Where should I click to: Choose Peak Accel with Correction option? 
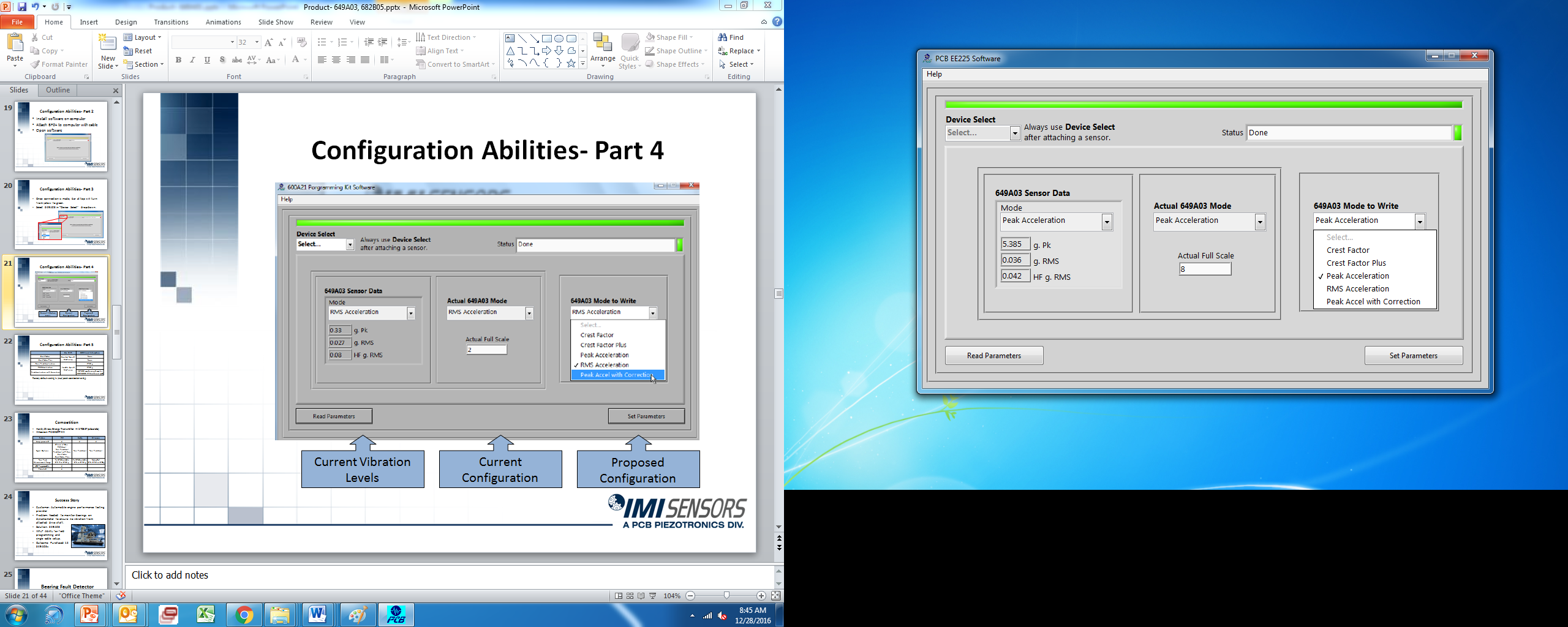[1375, 302]
